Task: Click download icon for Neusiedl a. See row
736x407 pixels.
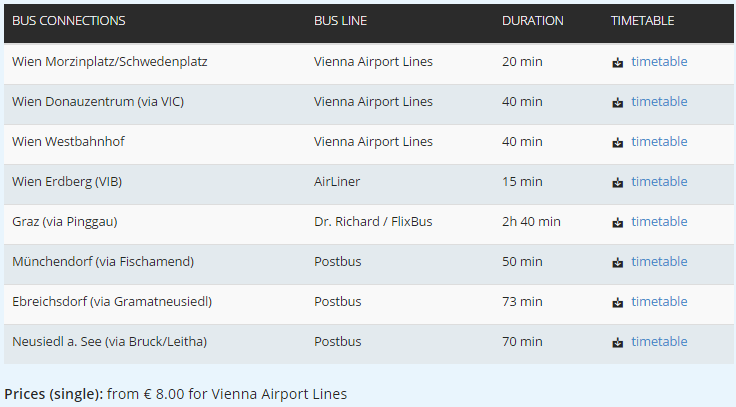Action: [617, 343]
